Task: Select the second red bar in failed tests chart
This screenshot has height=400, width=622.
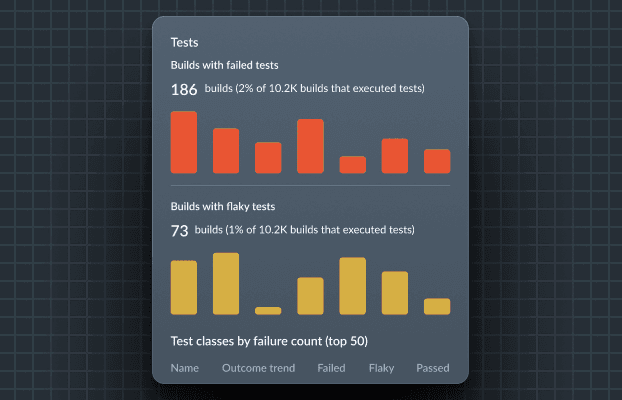Action: pyautogui.click(x=226, y=151)
